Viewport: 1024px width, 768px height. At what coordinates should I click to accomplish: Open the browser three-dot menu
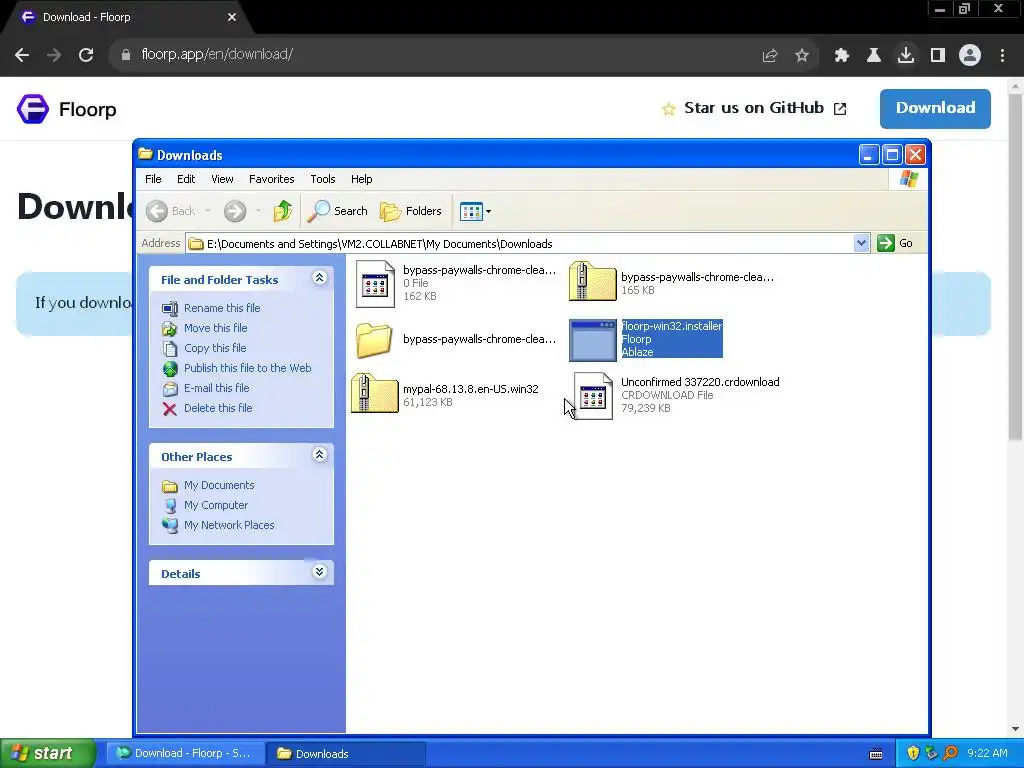tap(1002, 55)
